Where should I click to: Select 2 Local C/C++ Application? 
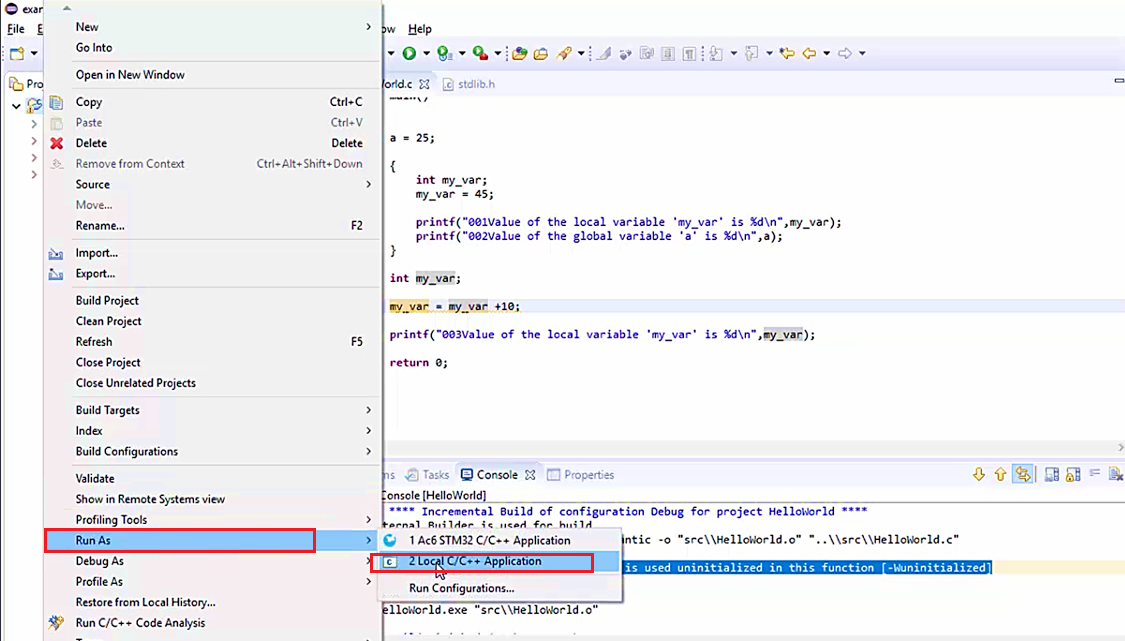point(498,561)
